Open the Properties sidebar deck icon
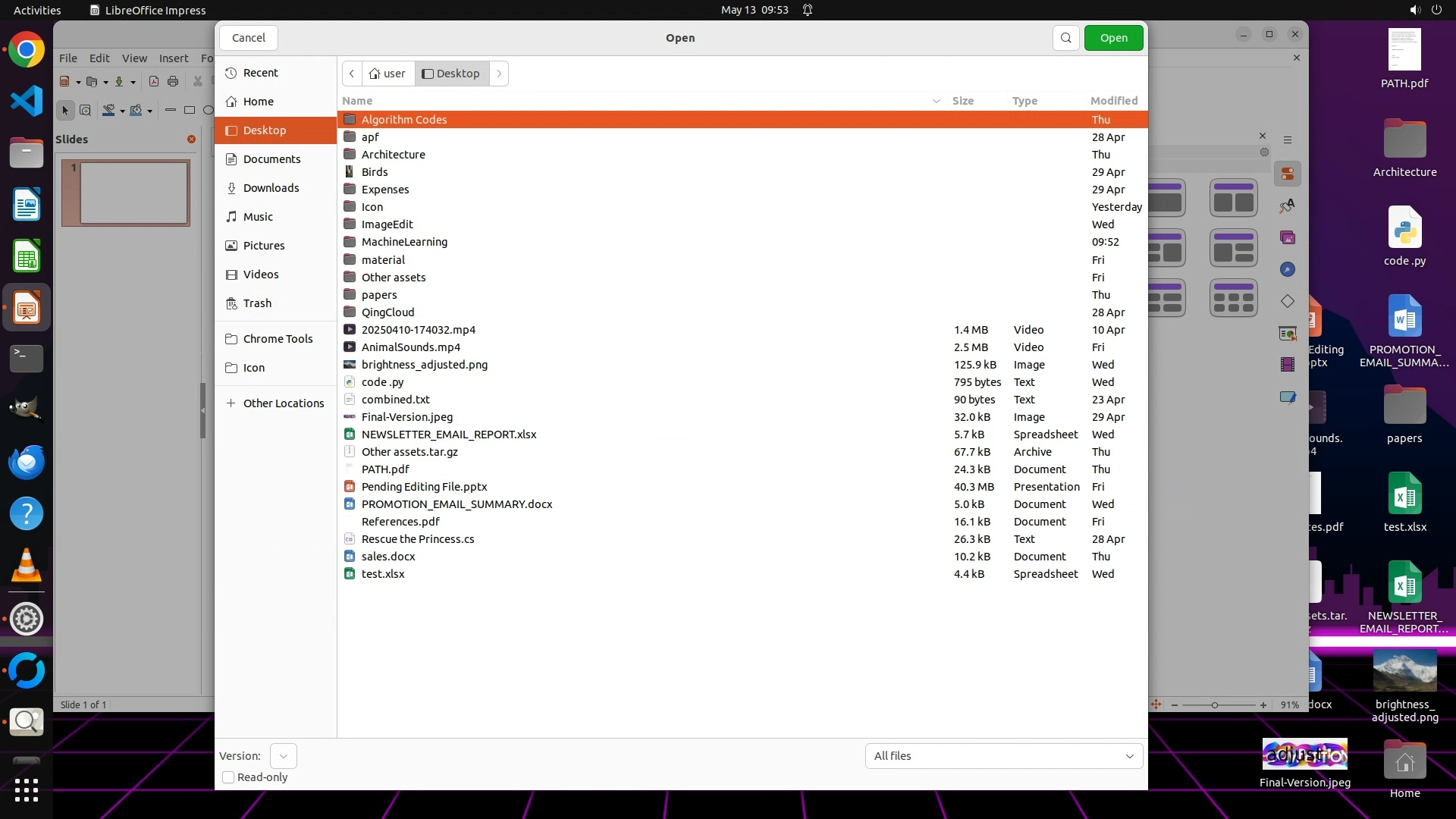This screenshot has width=1456, height=819. click(1288, 174)
